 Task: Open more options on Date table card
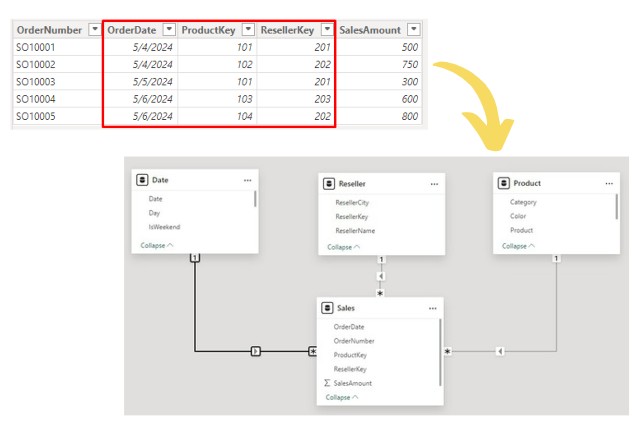[x=246, y=180]
